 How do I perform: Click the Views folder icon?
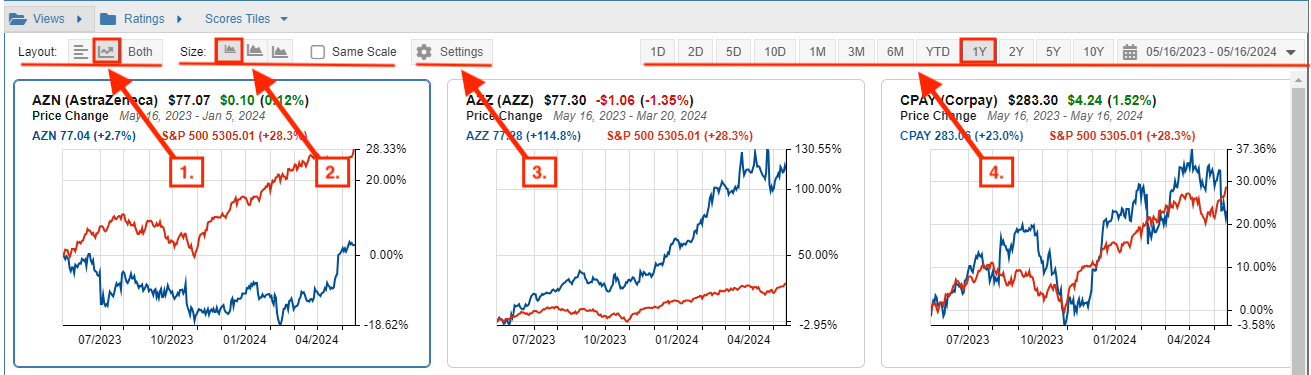coord(17,18)
